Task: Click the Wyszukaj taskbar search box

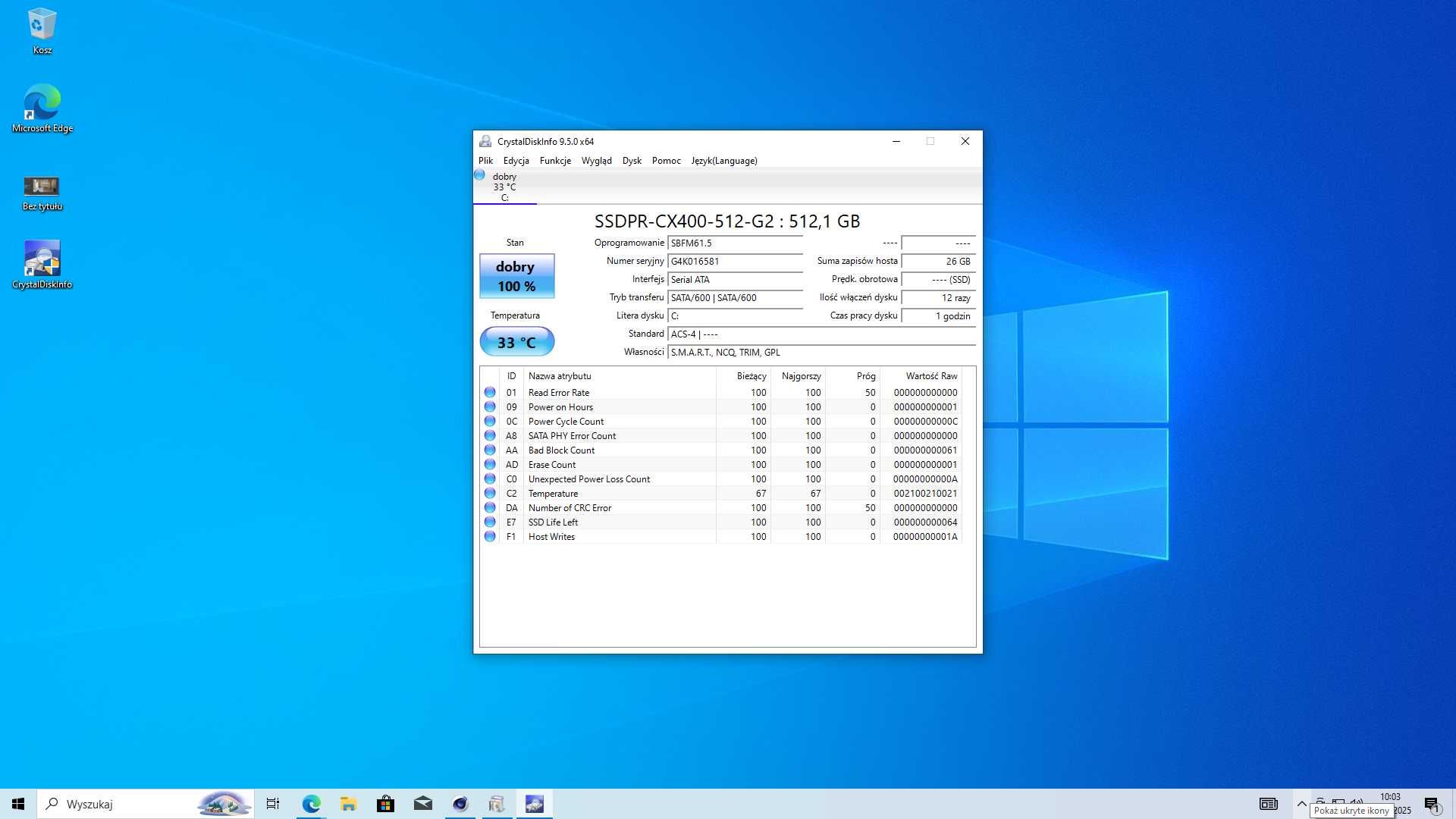Action: 145,804
